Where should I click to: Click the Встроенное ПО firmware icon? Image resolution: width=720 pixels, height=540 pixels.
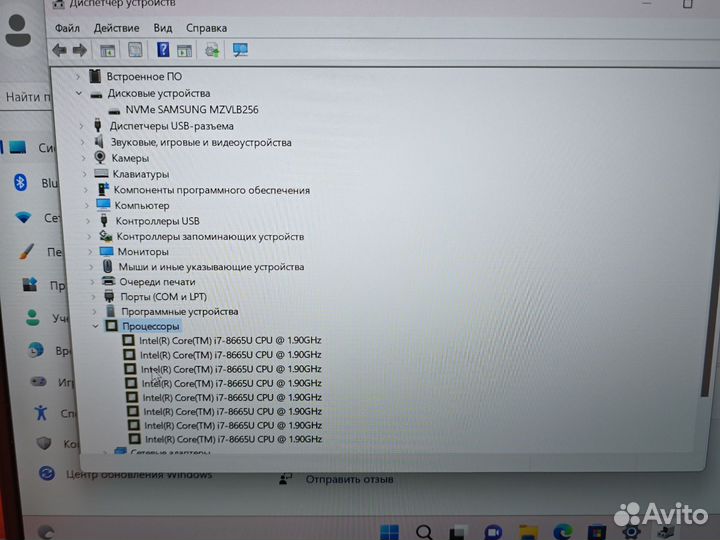[x=95, y=76]
